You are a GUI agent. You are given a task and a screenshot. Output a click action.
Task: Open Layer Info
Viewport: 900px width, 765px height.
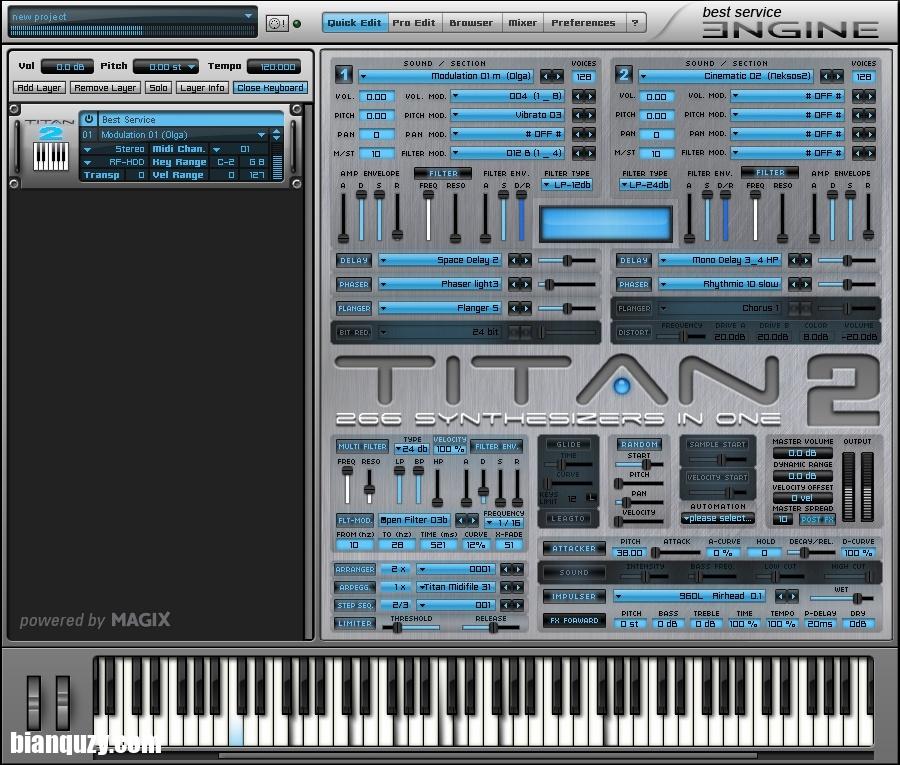(x=202, y=88)
